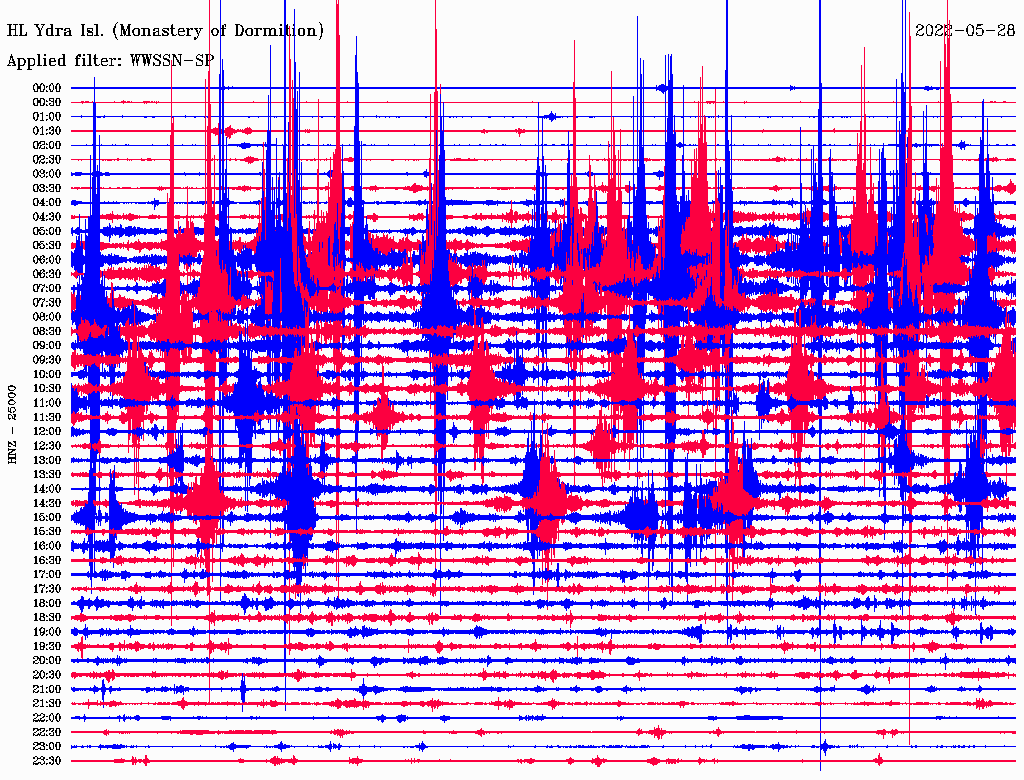
Task: Select the 08:30 time label
Action: click(x=47, y=332)
